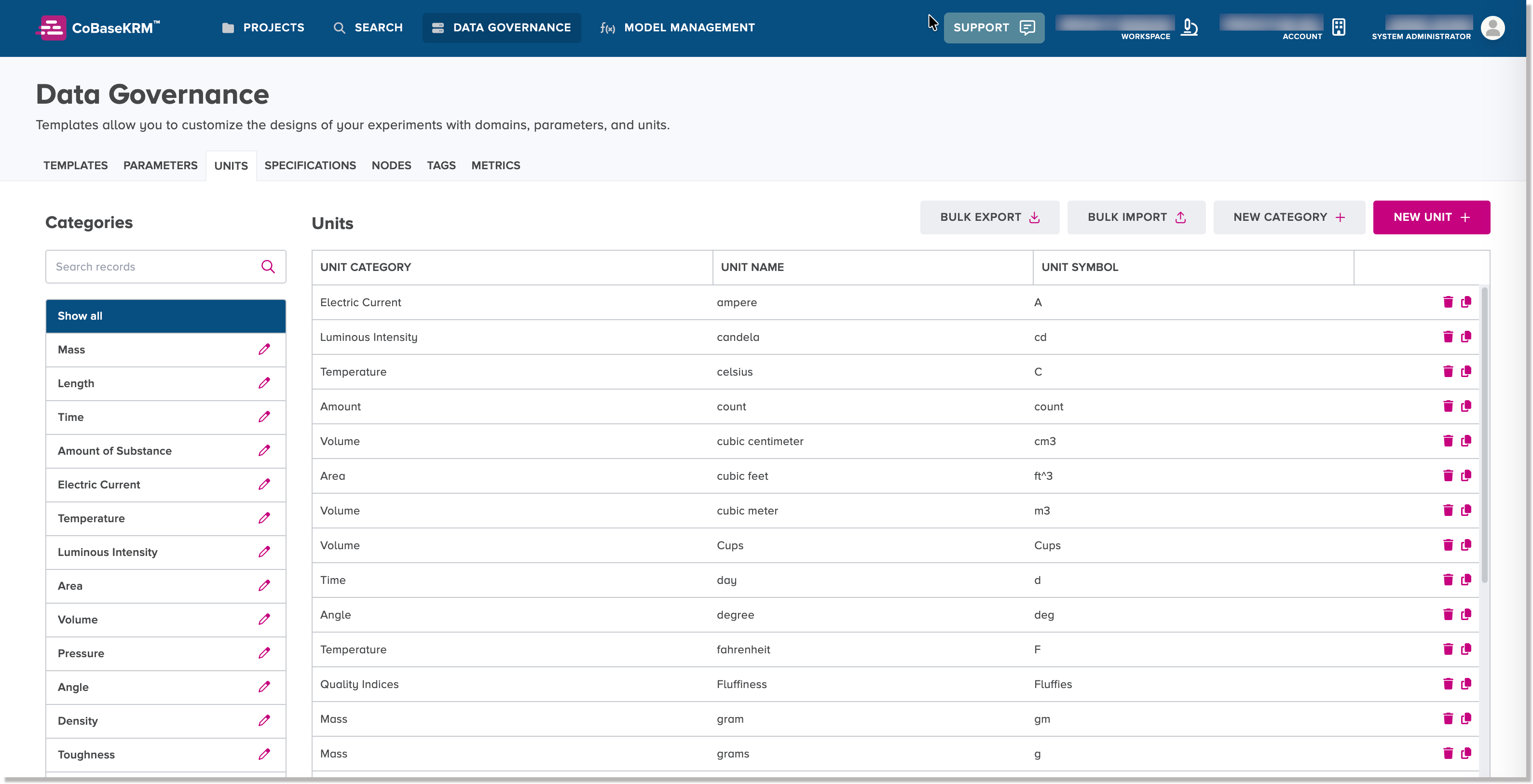Edit the Amount of Substance category

tap(264, 450)
